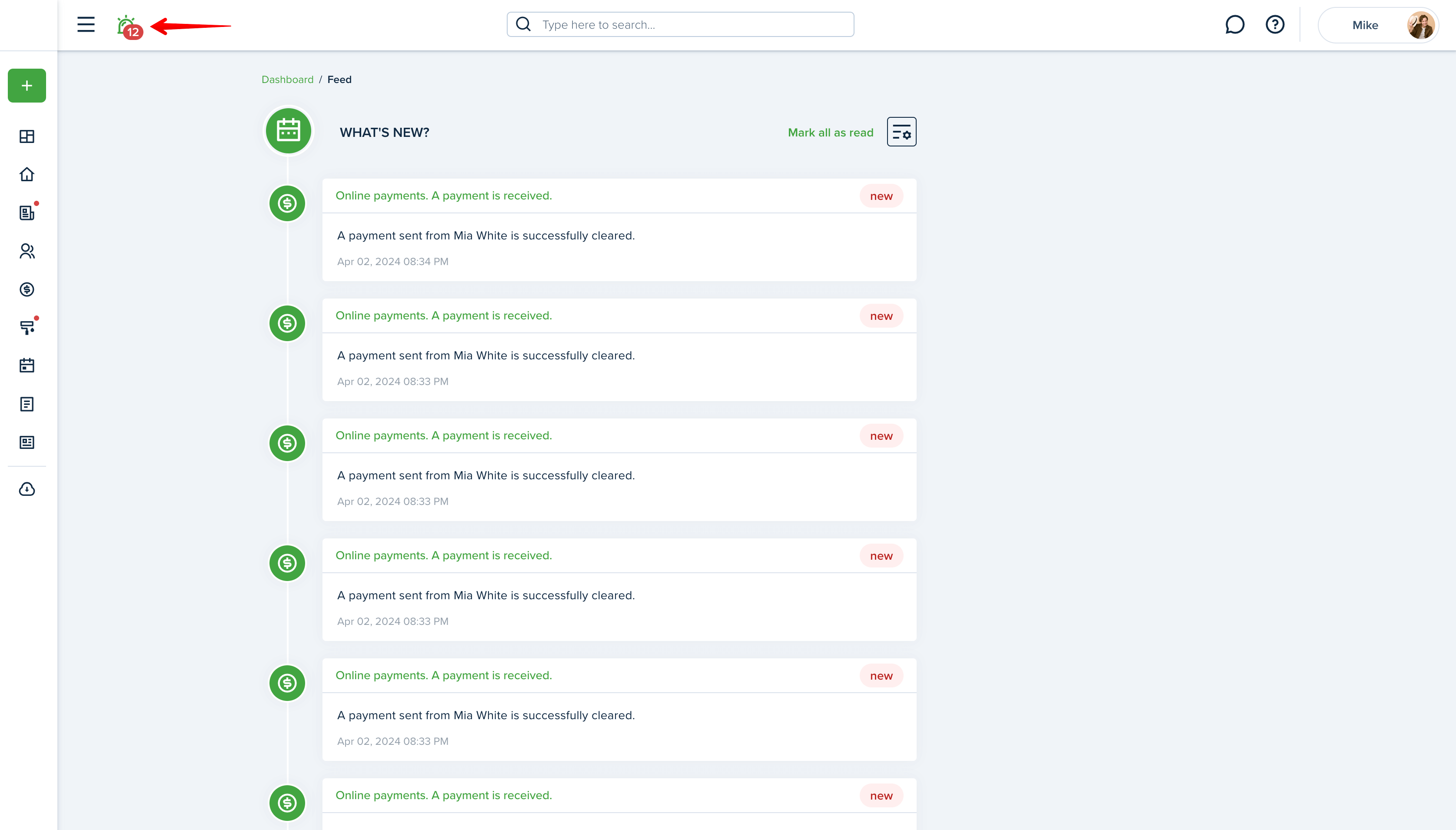Open notifications bell with 12 badge

point(130,27)
